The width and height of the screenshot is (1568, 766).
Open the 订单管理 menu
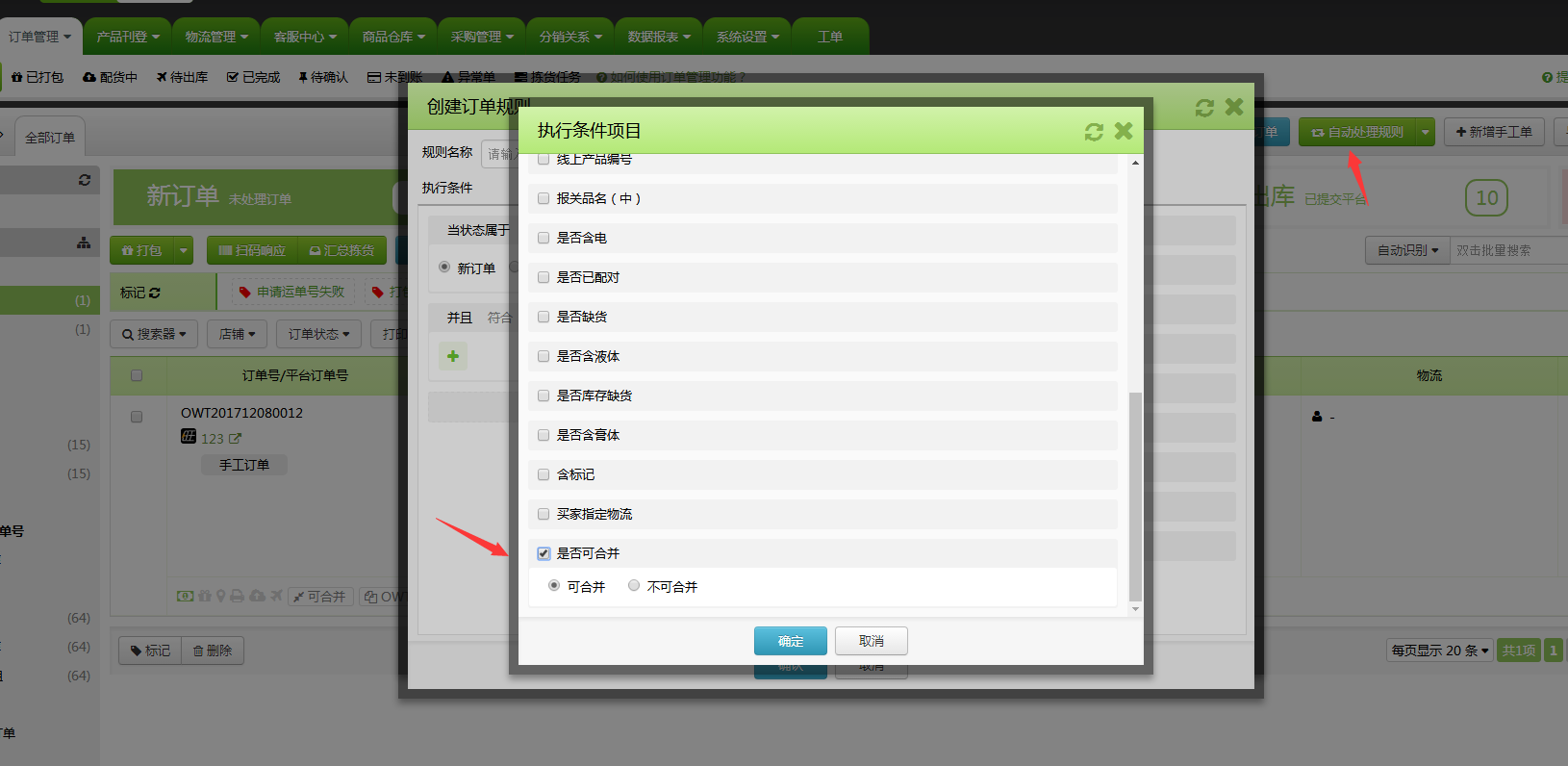pyautogui.click(x=40, y=37)
